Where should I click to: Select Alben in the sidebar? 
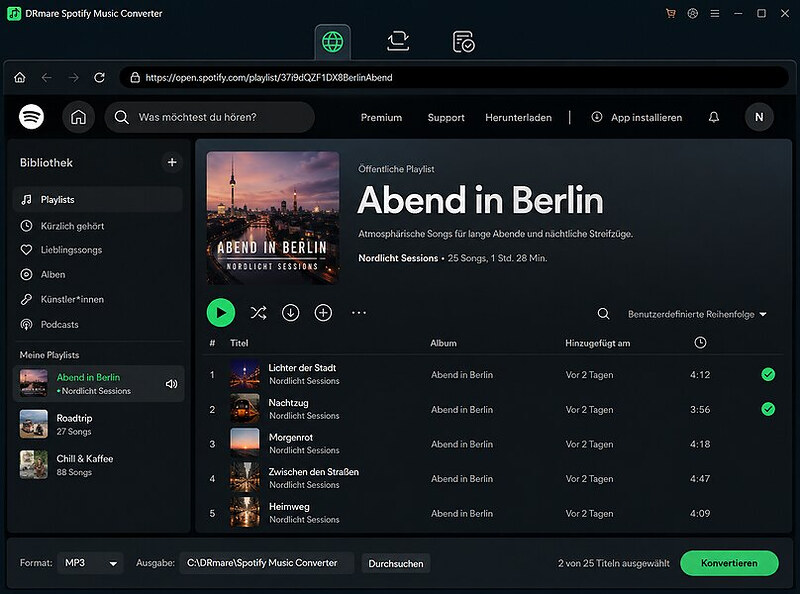click(x=97, y=275)
